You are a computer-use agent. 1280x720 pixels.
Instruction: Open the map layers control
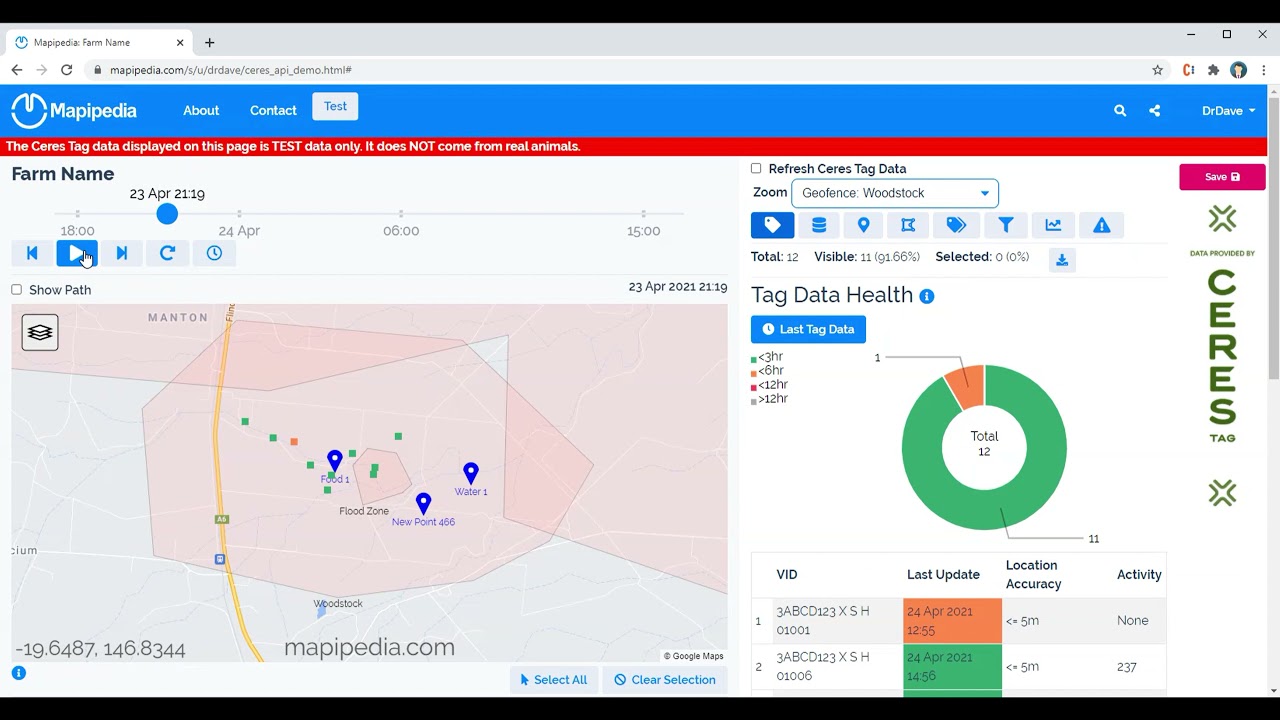pyautogui.click(x=40, y=333)
